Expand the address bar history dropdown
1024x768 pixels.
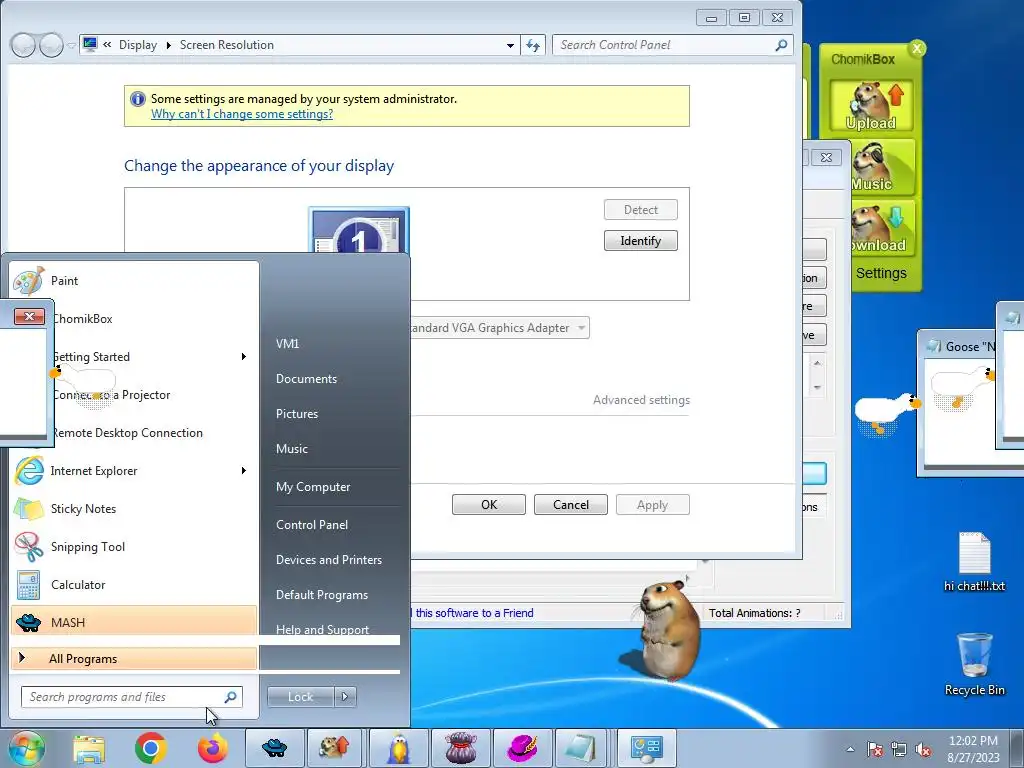point(509,46)
